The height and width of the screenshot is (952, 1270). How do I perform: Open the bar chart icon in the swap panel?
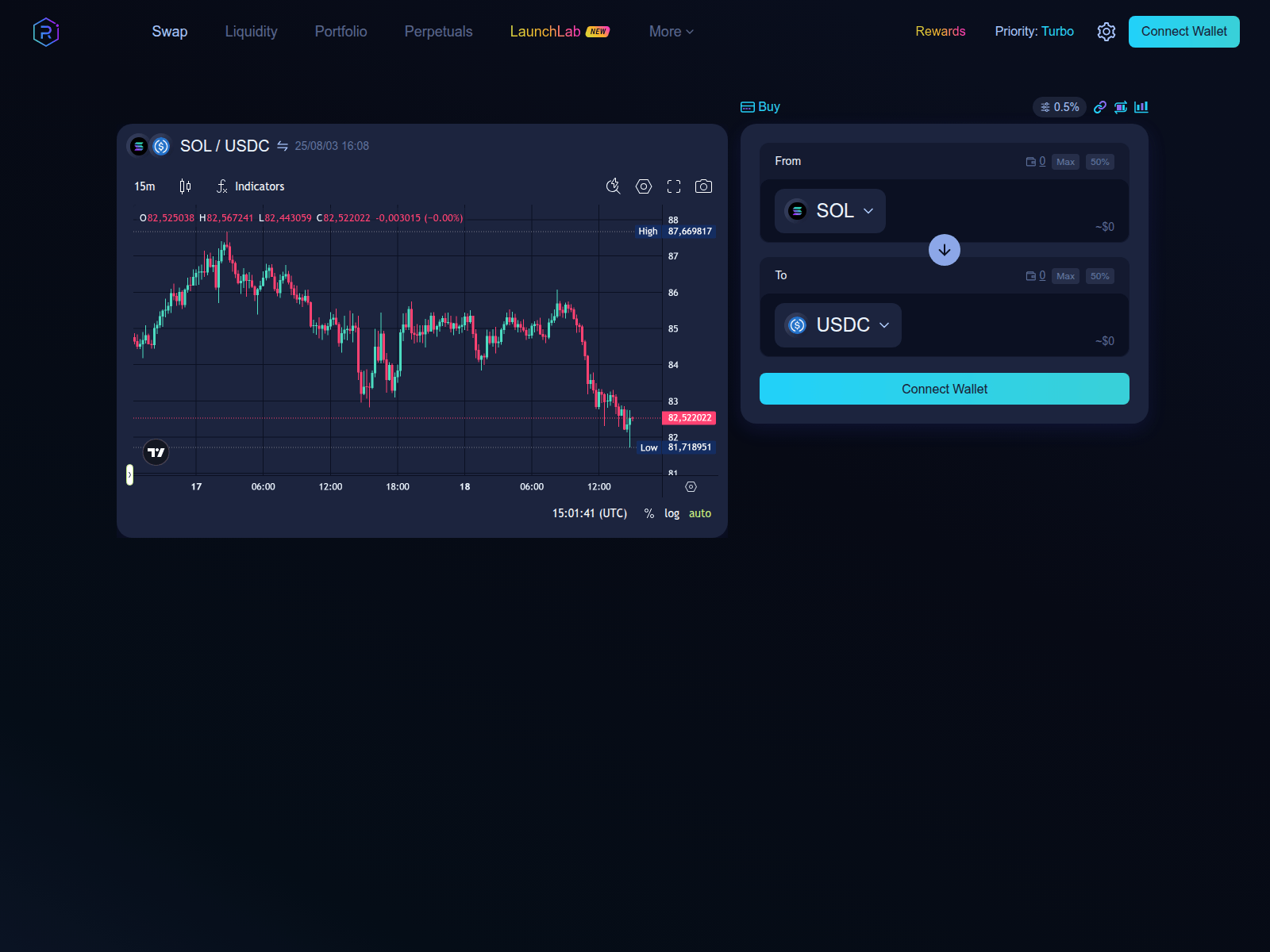click(x=1141, y=106)
